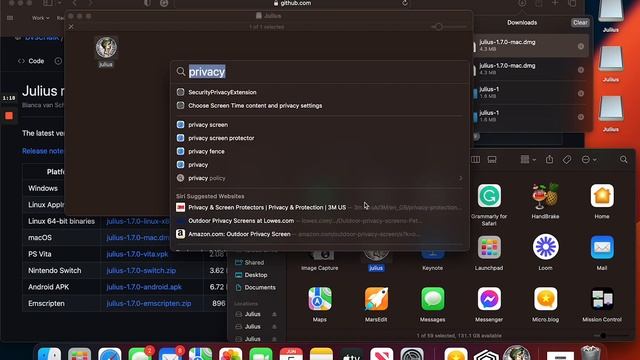Open Trash in the Dock
The image size is (640, 360).
590,353
